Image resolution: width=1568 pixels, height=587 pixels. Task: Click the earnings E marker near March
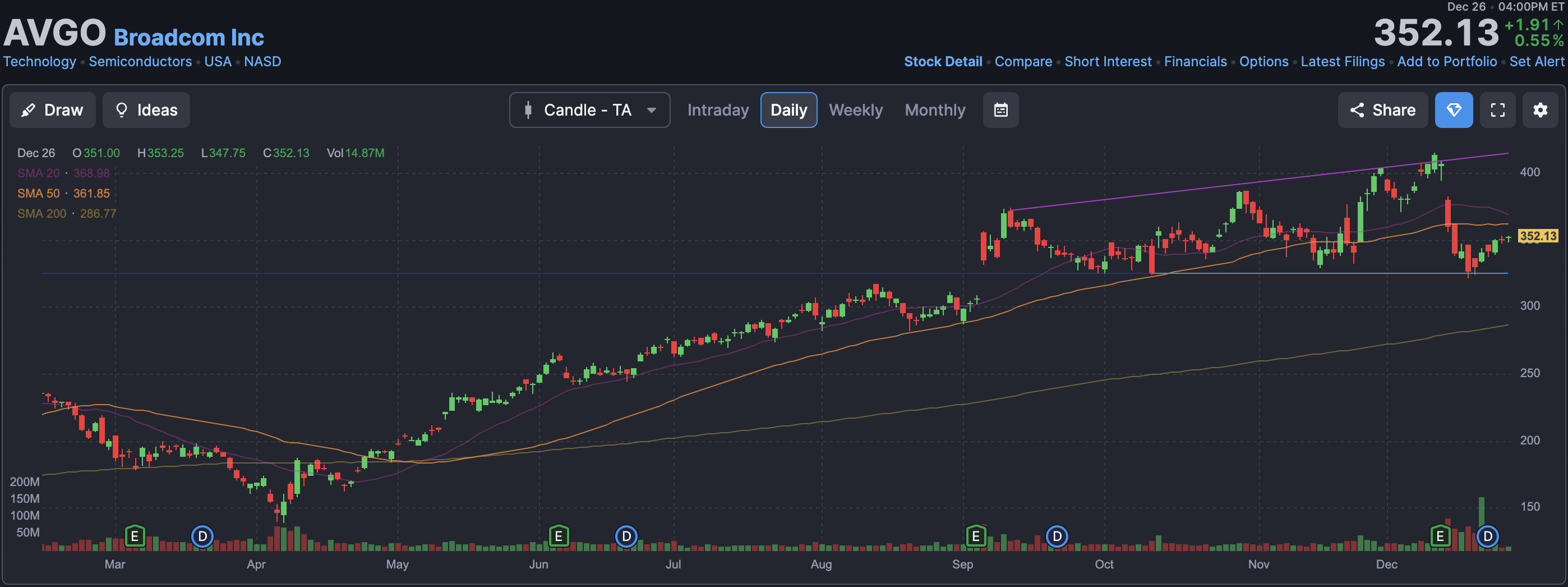tap(135, 536)
